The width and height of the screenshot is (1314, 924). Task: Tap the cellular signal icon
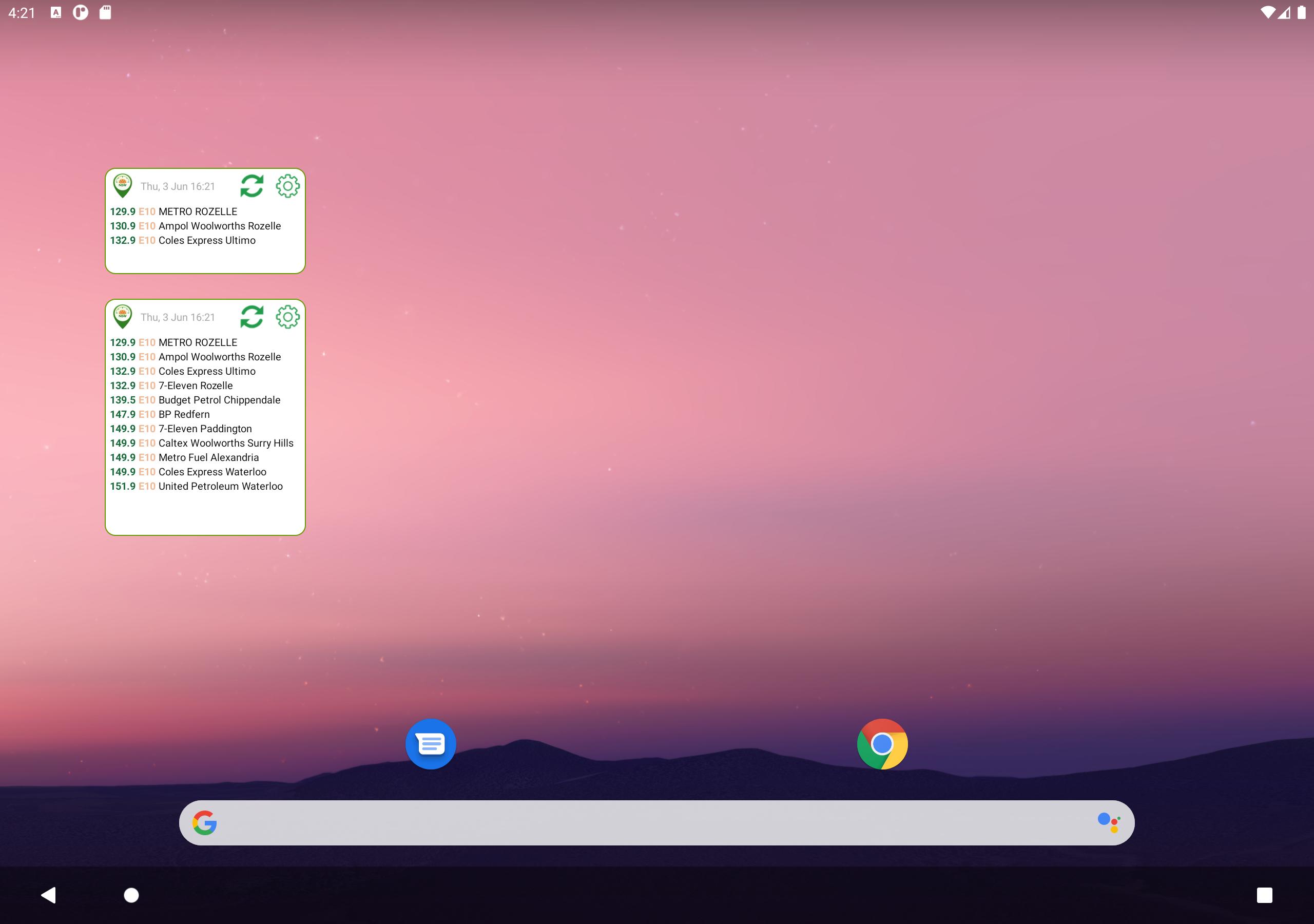coord(1284,13)
